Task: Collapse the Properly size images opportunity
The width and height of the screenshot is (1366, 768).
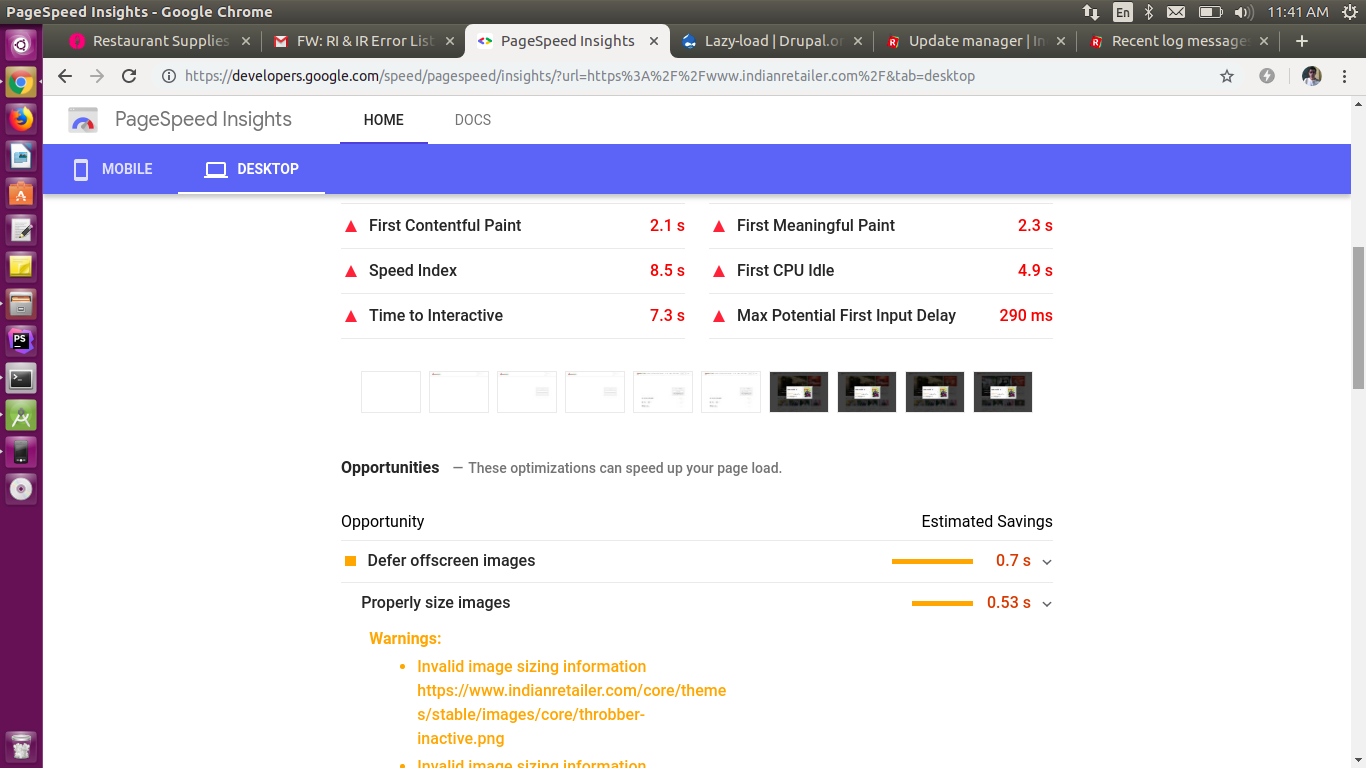Action: (1047, 604)
